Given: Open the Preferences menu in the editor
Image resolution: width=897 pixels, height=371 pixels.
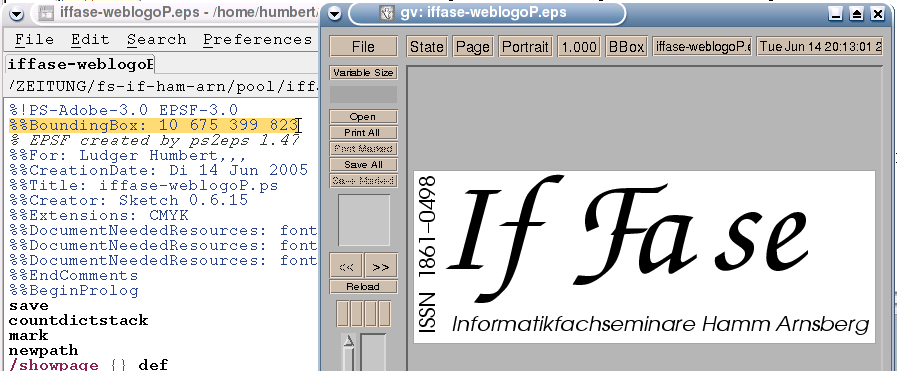Looking at the screenshot, I should coord(257,39).
